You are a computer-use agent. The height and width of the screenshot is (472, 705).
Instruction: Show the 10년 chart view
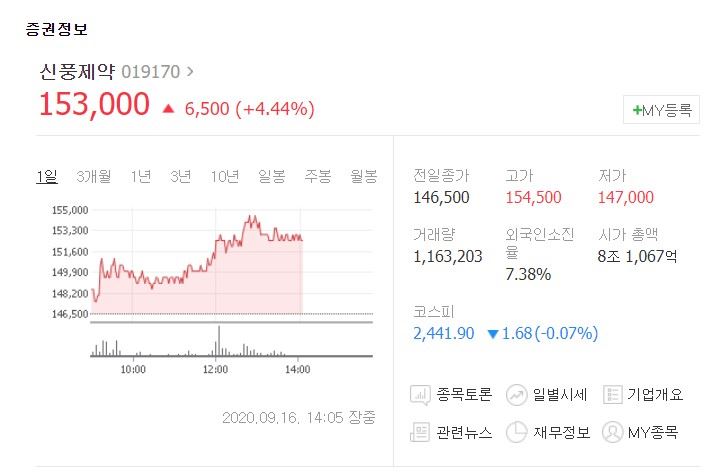tap(224, 176)
